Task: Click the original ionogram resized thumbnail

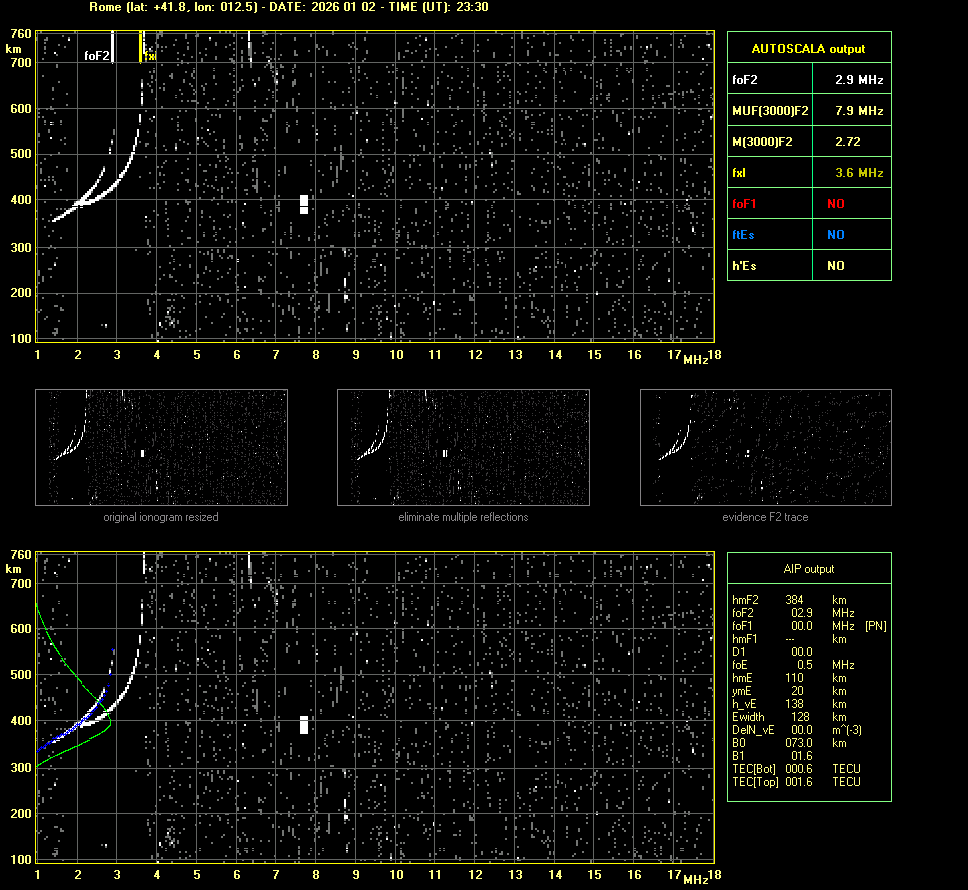Action: 161,447
